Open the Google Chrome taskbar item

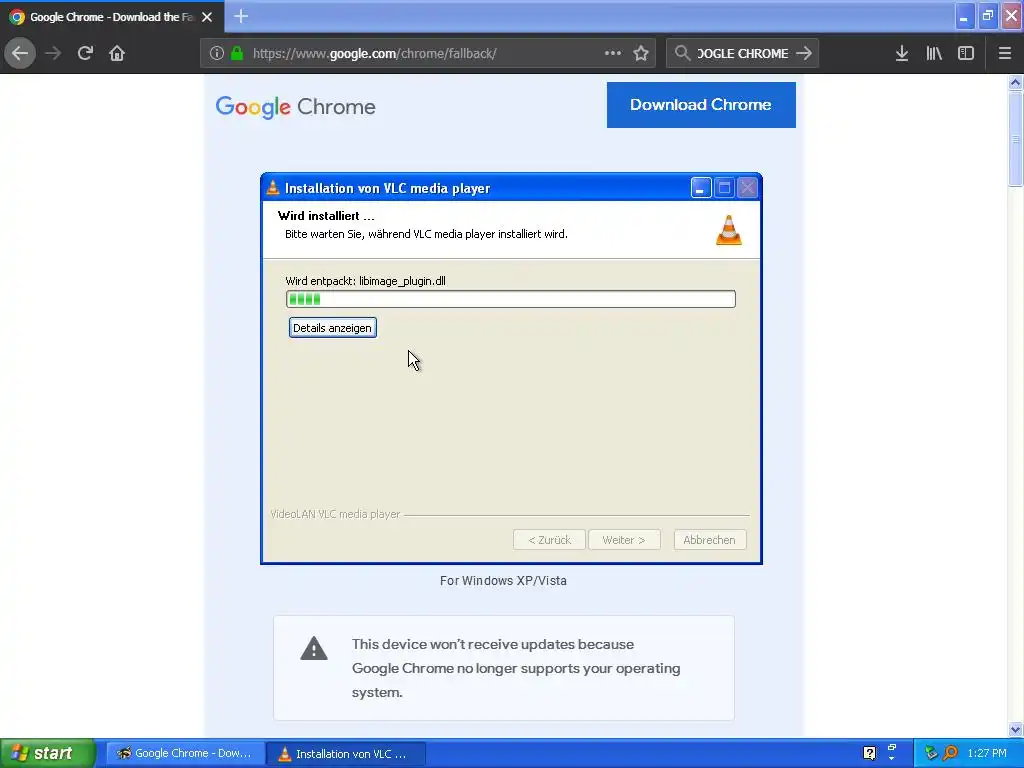[x=185, y=753]
